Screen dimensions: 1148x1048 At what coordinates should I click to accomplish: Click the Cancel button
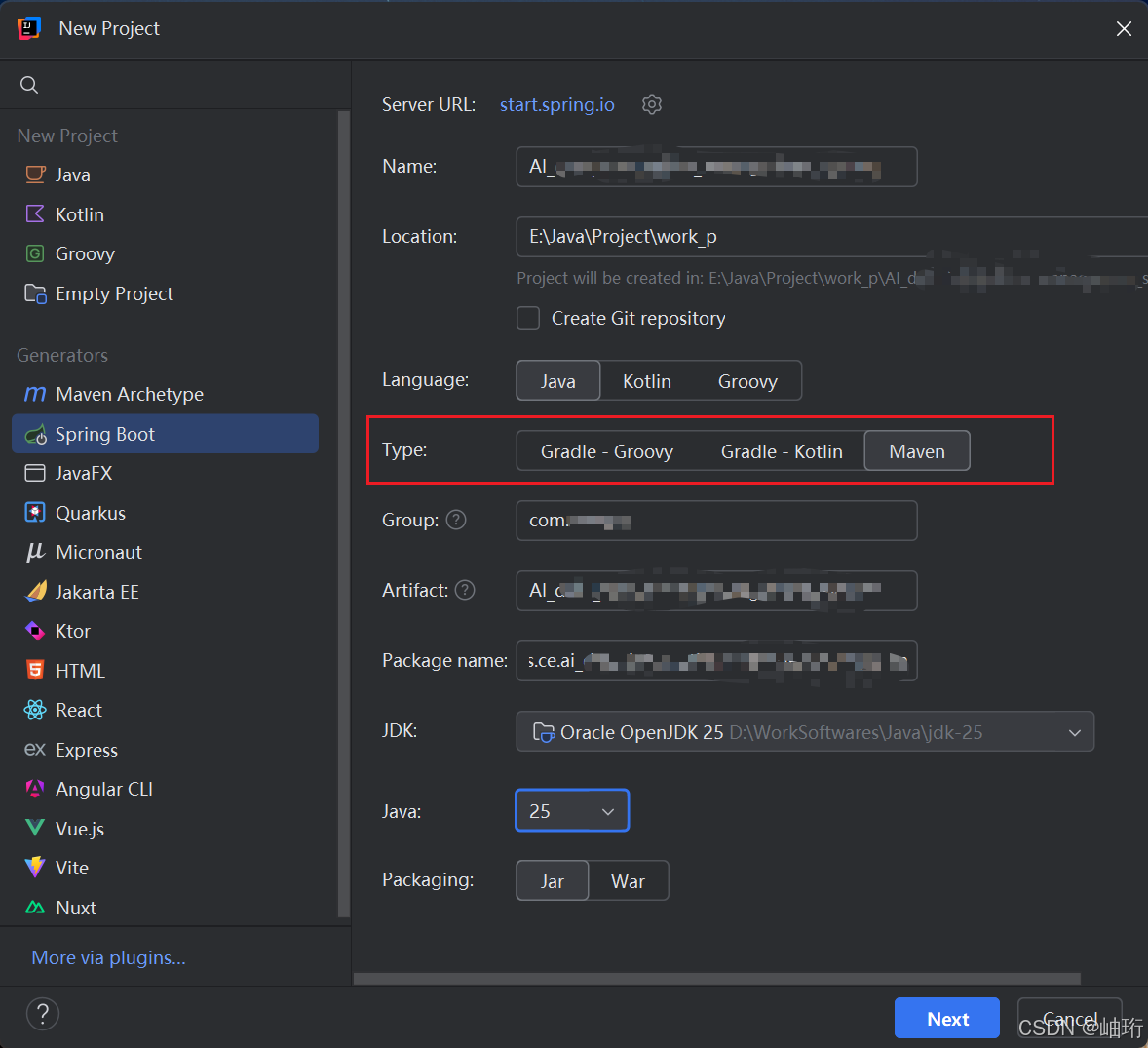click(x=1070, y=1018)
